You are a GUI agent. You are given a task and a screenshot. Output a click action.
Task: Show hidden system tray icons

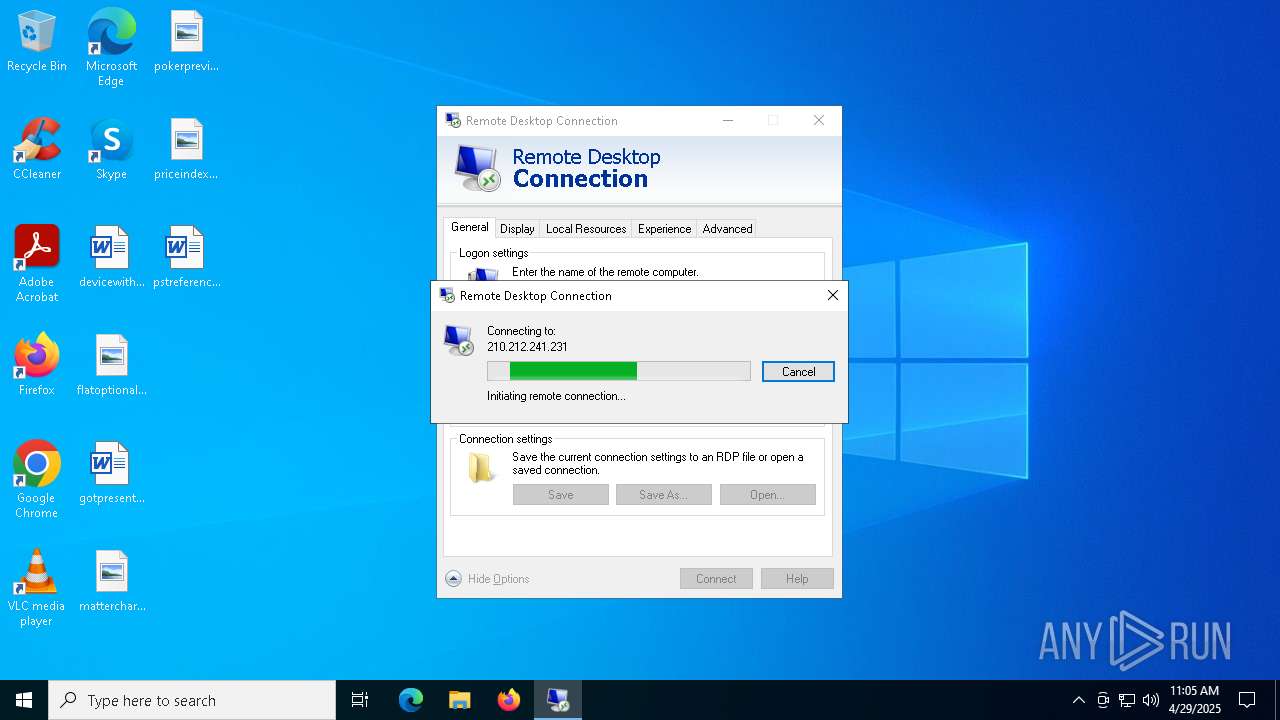click(1078, 700)
